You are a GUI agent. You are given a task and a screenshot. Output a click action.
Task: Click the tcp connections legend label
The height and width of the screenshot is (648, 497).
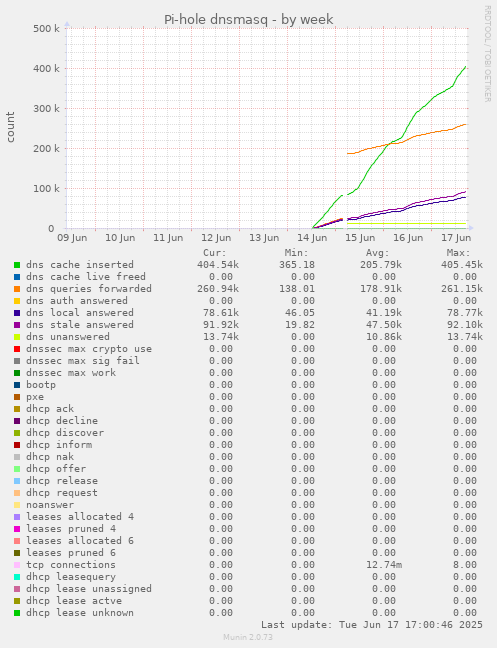(71, 565)
